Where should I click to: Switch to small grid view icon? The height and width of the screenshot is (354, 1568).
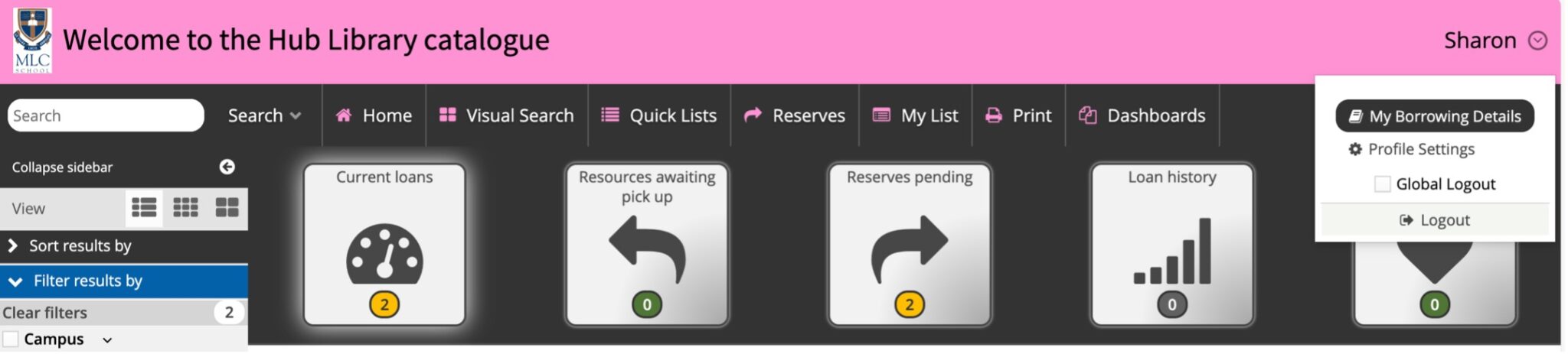185,208
